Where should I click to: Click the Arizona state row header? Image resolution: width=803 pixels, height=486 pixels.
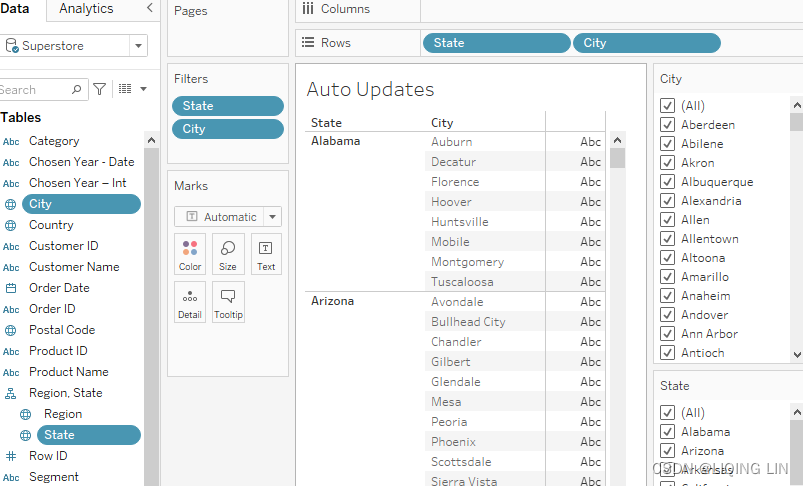click(332, 301)
